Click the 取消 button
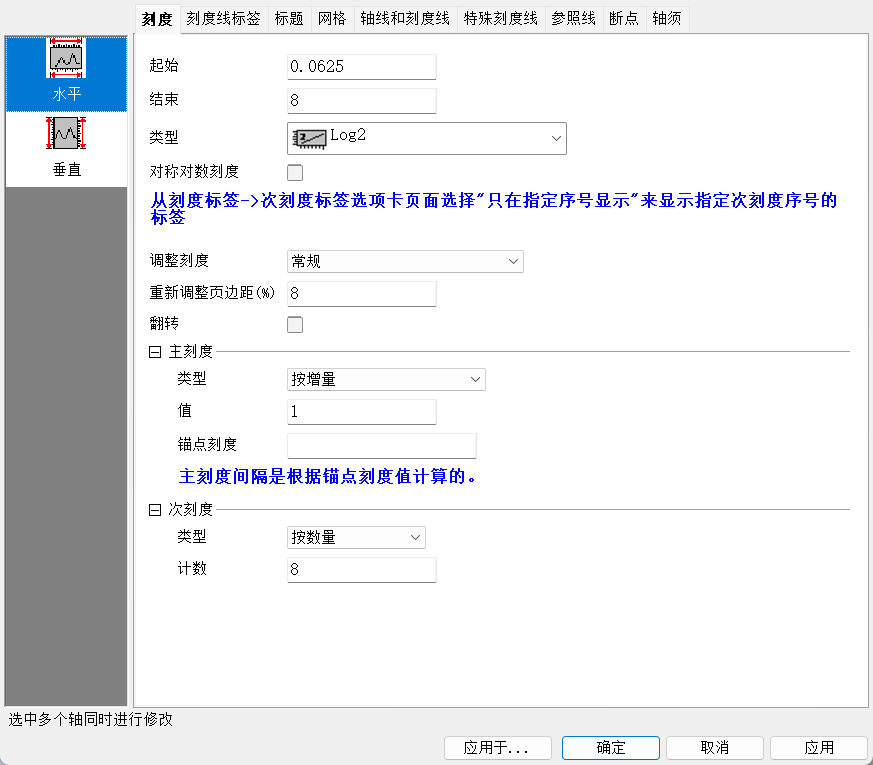Viewport: 873px width, 765px height. pos(714,748)
